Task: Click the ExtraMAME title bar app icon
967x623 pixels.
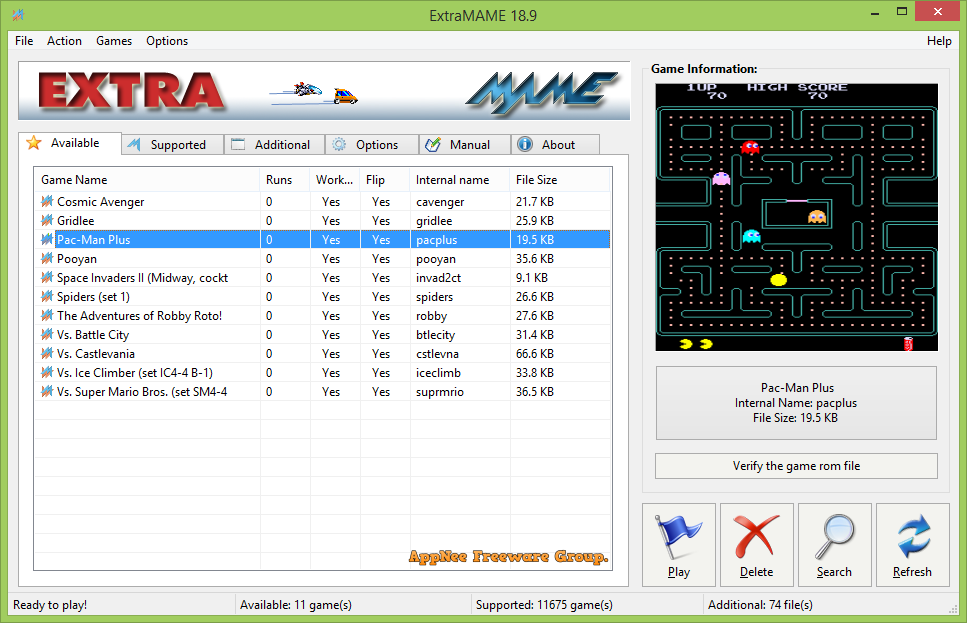Action: click(x=19, y=14)
